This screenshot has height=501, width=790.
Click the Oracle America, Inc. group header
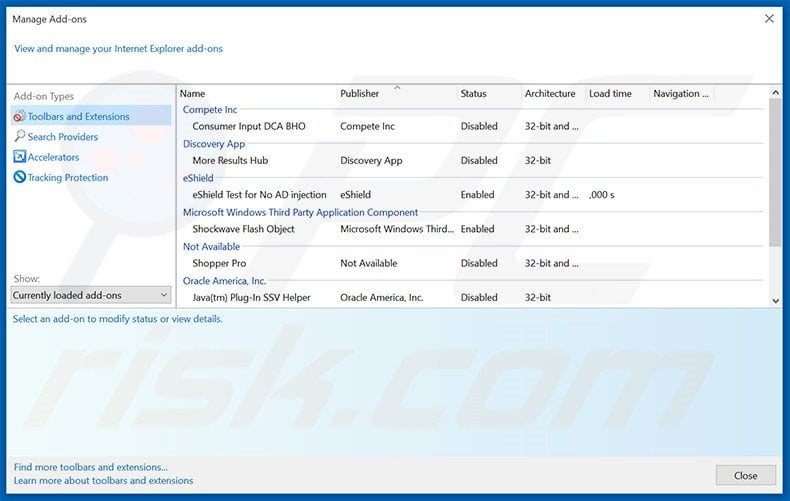(x=224, y=281)
